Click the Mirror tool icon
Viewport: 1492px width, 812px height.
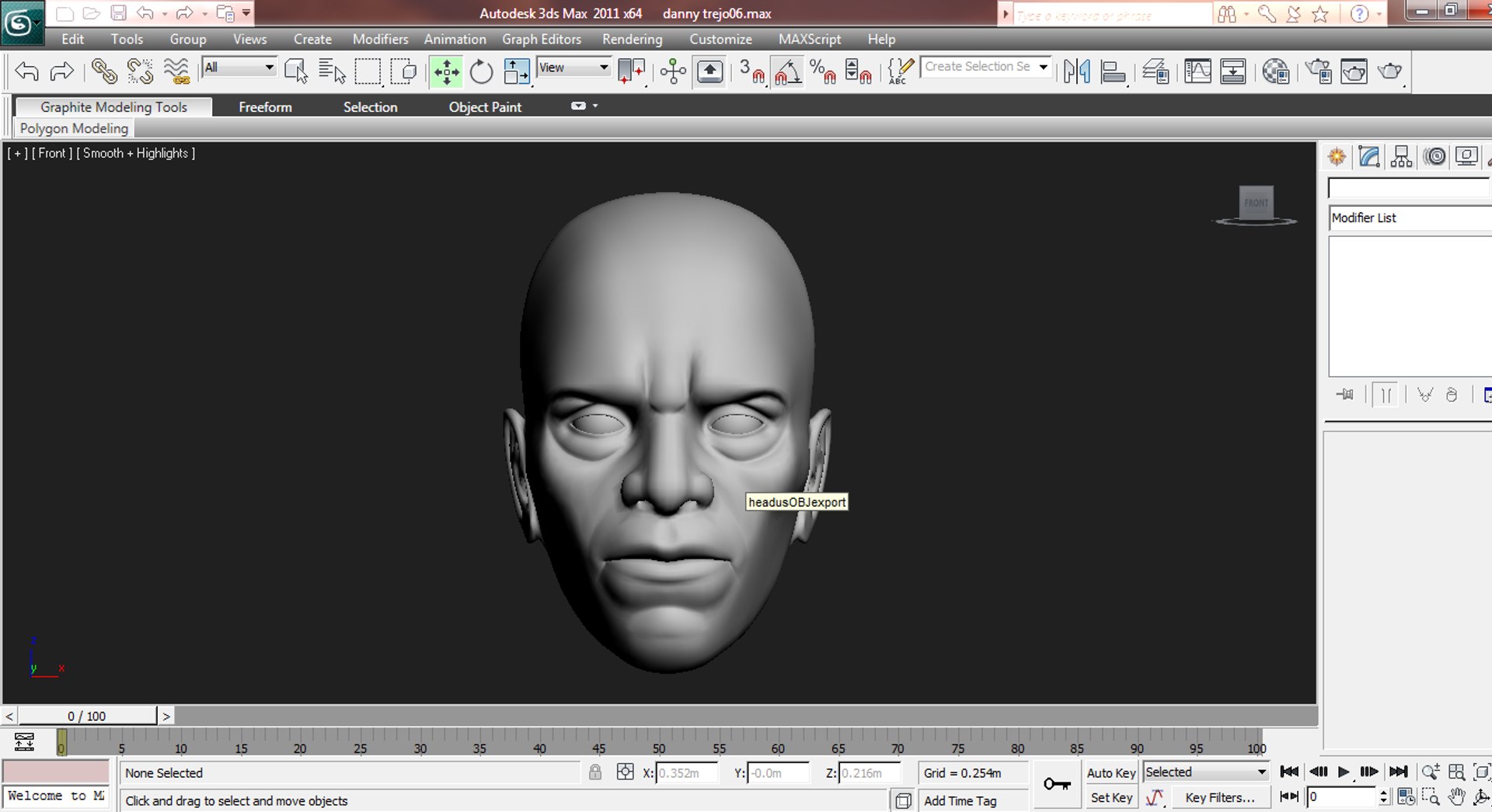(x=1077, y=71)
